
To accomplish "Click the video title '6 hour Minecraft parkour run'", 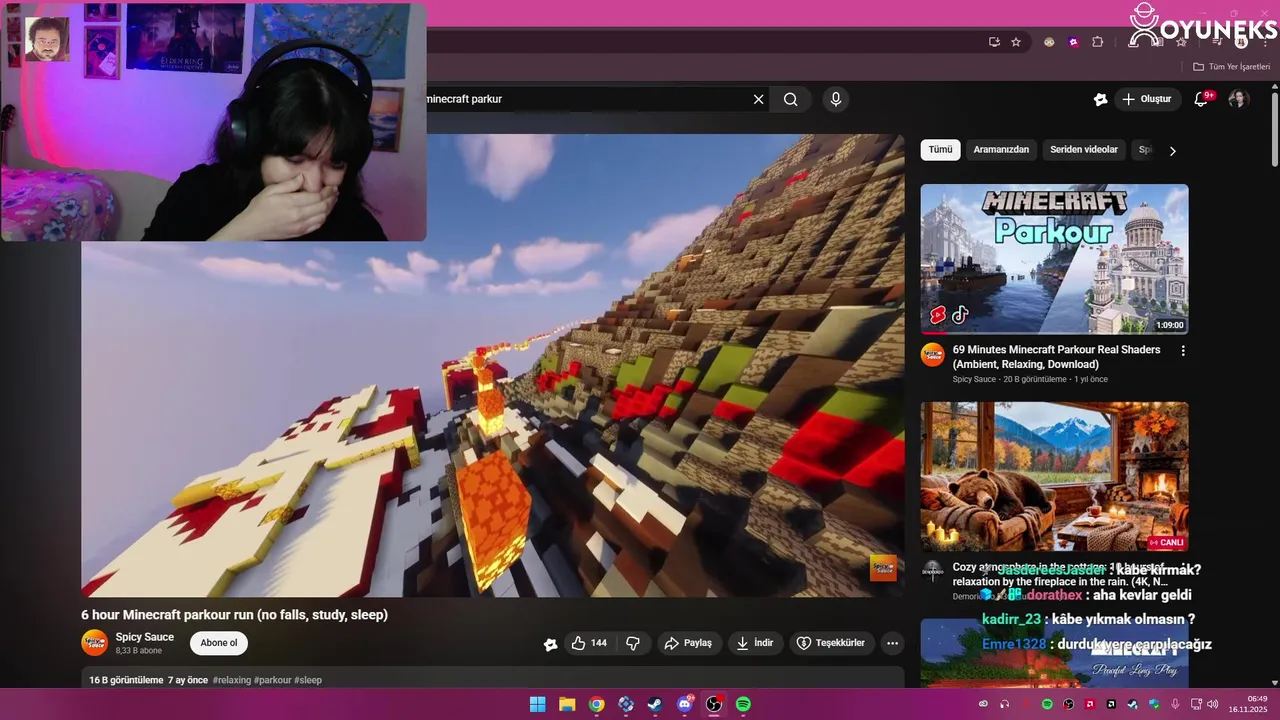I will pyautogui.click(x=234, y=615).
